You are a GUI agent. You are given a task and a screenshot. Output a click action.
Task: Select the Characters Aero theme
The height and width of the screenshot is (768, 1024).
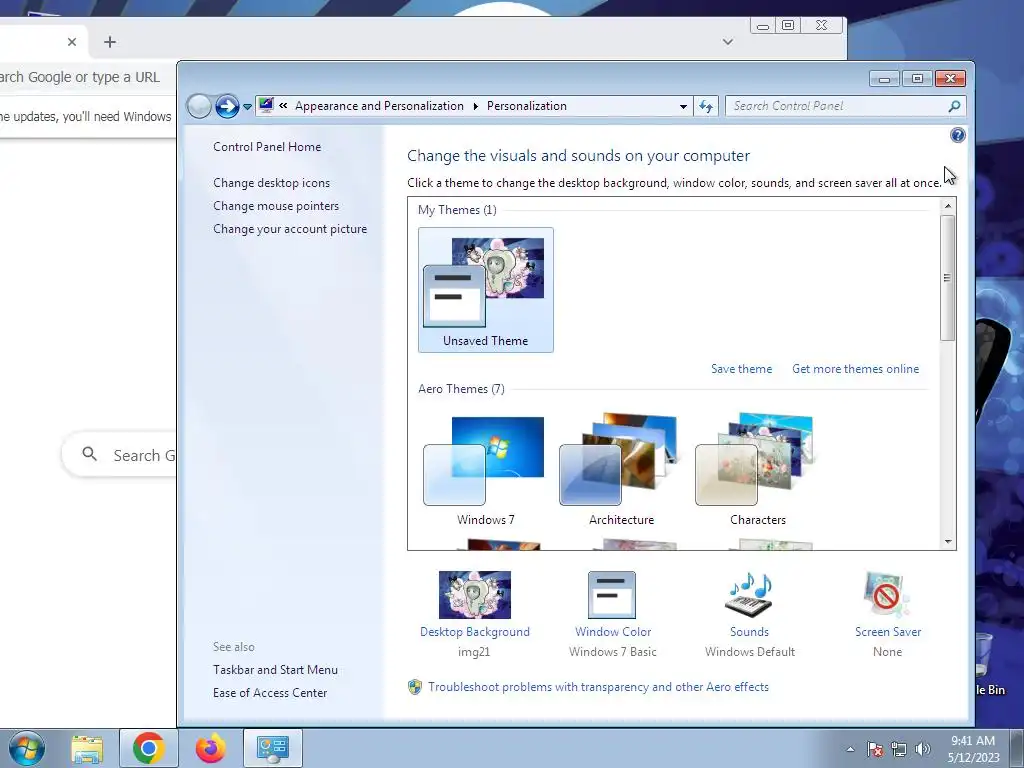click(757, 470)
